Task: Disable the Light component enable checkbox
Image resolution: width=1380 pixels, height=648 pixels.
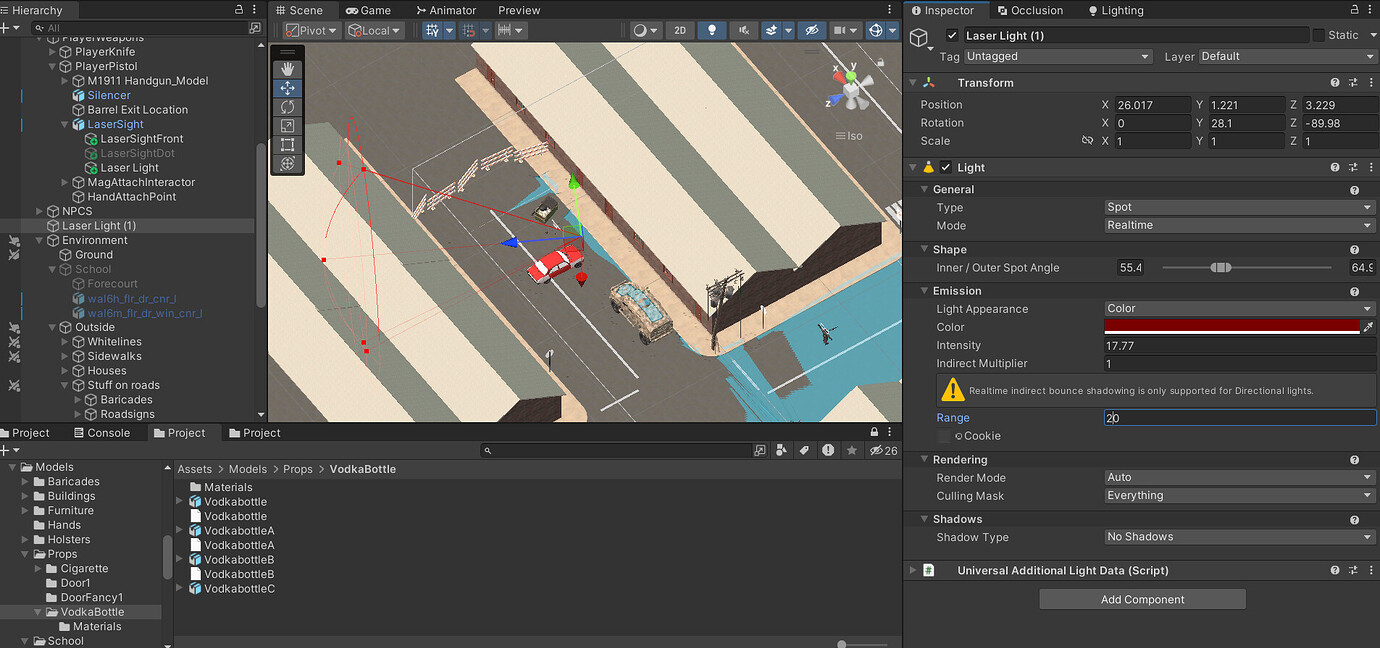Action: [x=944, y=167]
